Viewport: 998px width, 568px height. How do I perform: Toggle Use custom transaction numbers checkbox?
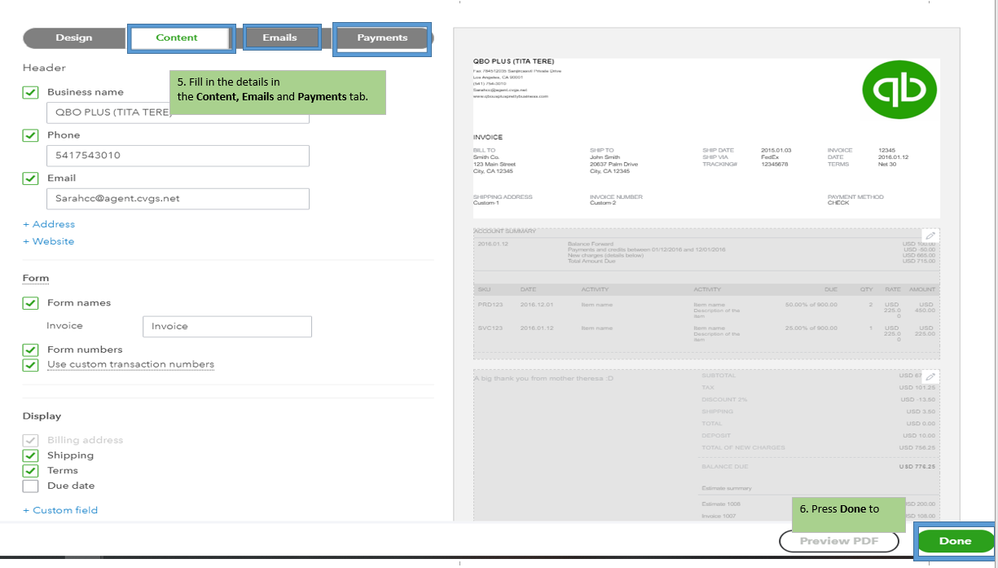pos(31,365)
